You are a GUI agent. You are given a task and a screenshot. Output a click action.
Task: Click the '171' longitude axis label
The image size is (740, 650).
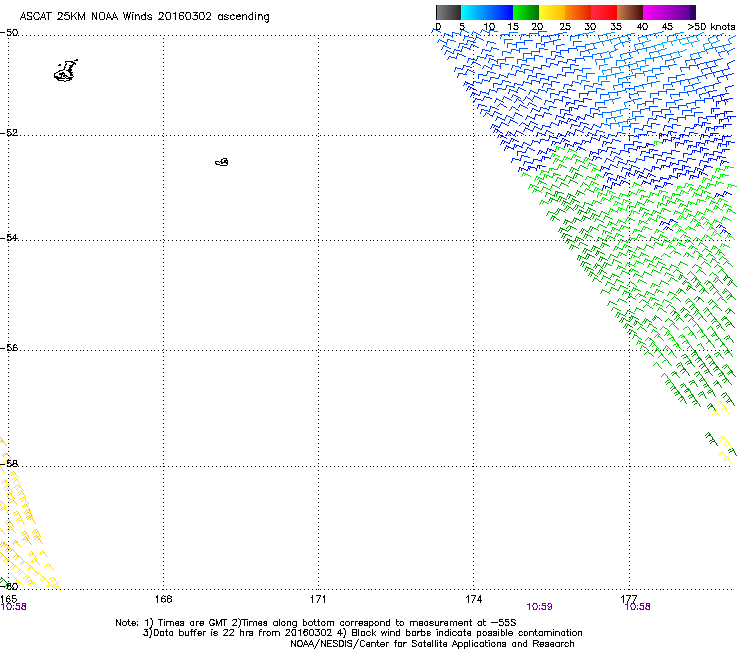coord(318,599)
